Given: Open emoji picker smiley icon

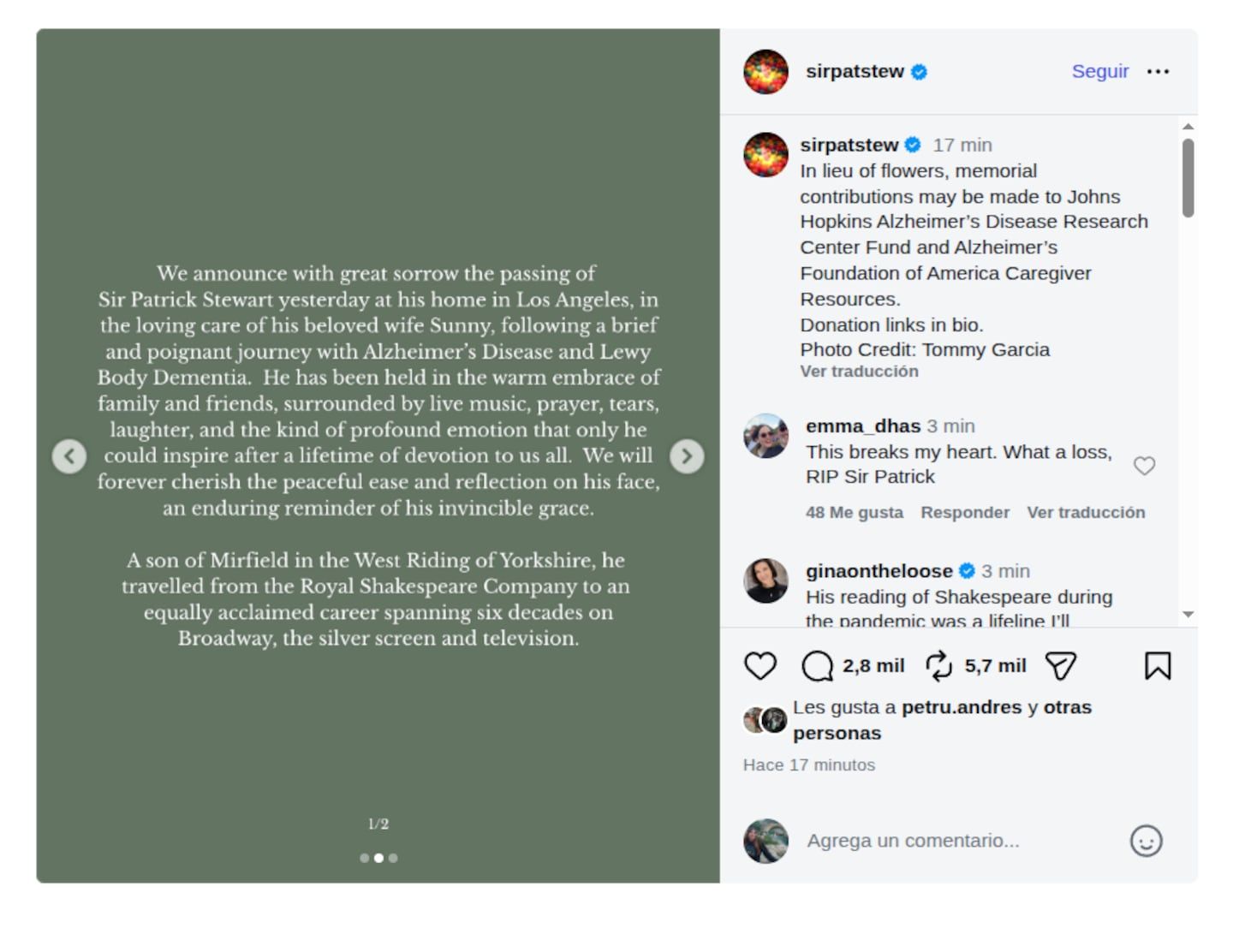Looking at the screenshot, I should [x=1146, y=841].
